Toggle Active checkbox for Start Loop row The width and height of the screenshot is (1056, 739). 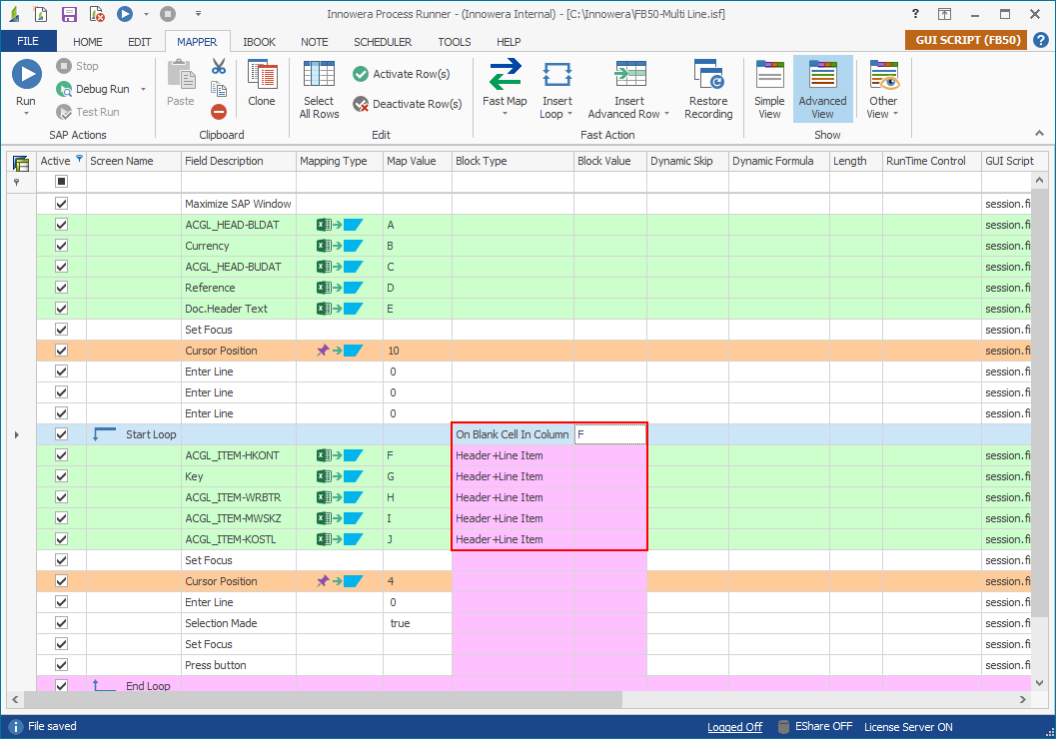[61, 435]
